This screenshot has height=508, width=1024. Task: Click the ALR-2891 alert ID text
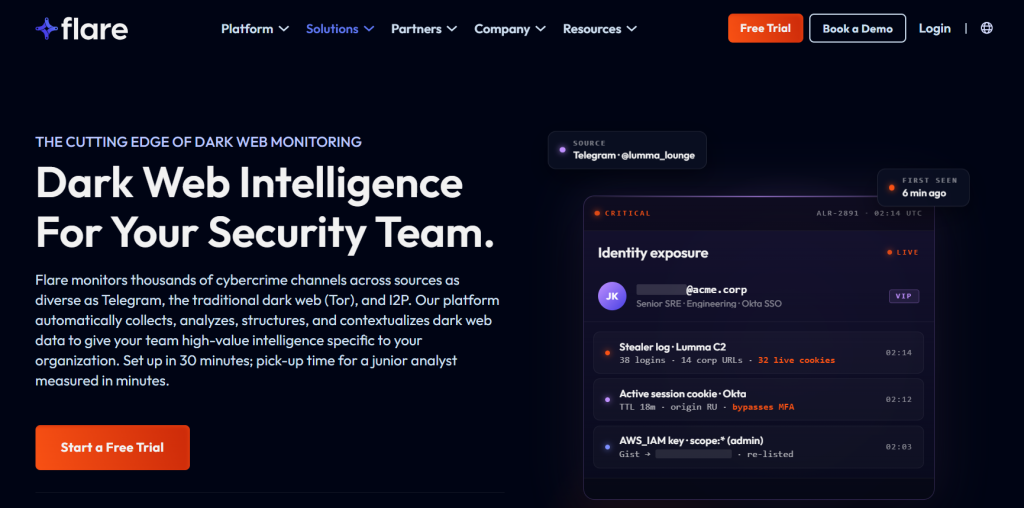tap(836, 213)
